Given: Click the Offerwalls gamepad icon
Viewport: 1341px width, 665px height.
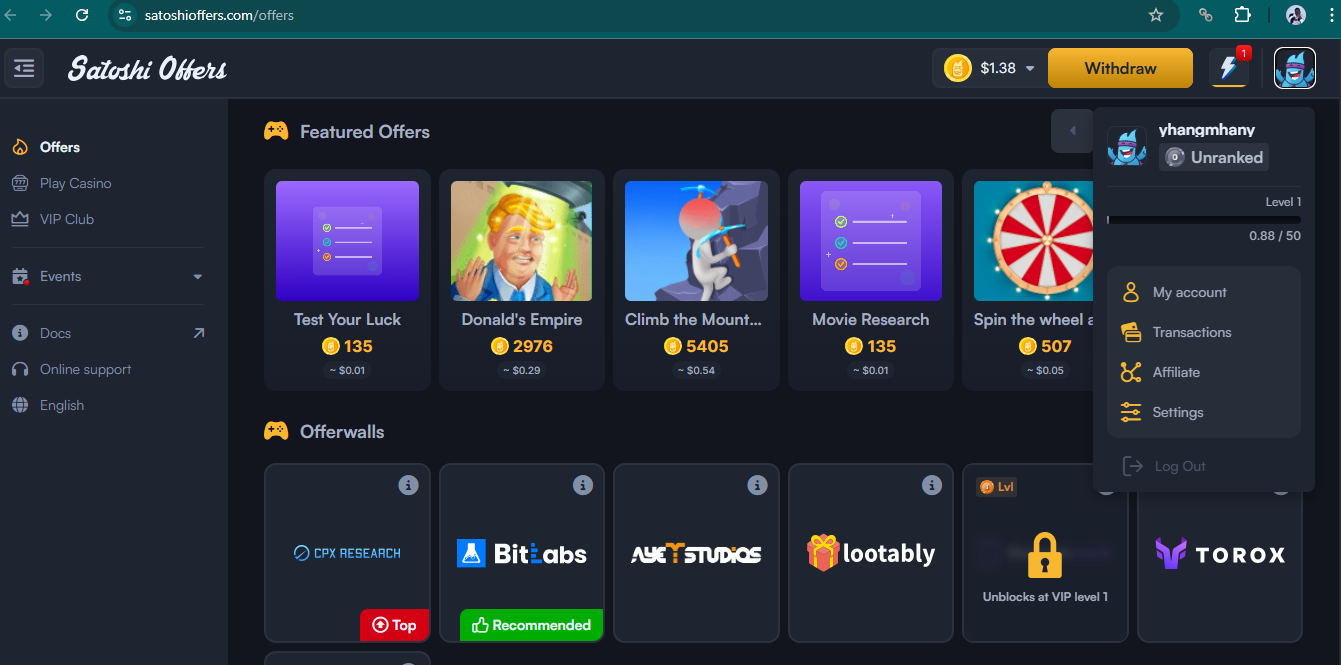Looking at the screenshot, I should (x=276, y=431).
